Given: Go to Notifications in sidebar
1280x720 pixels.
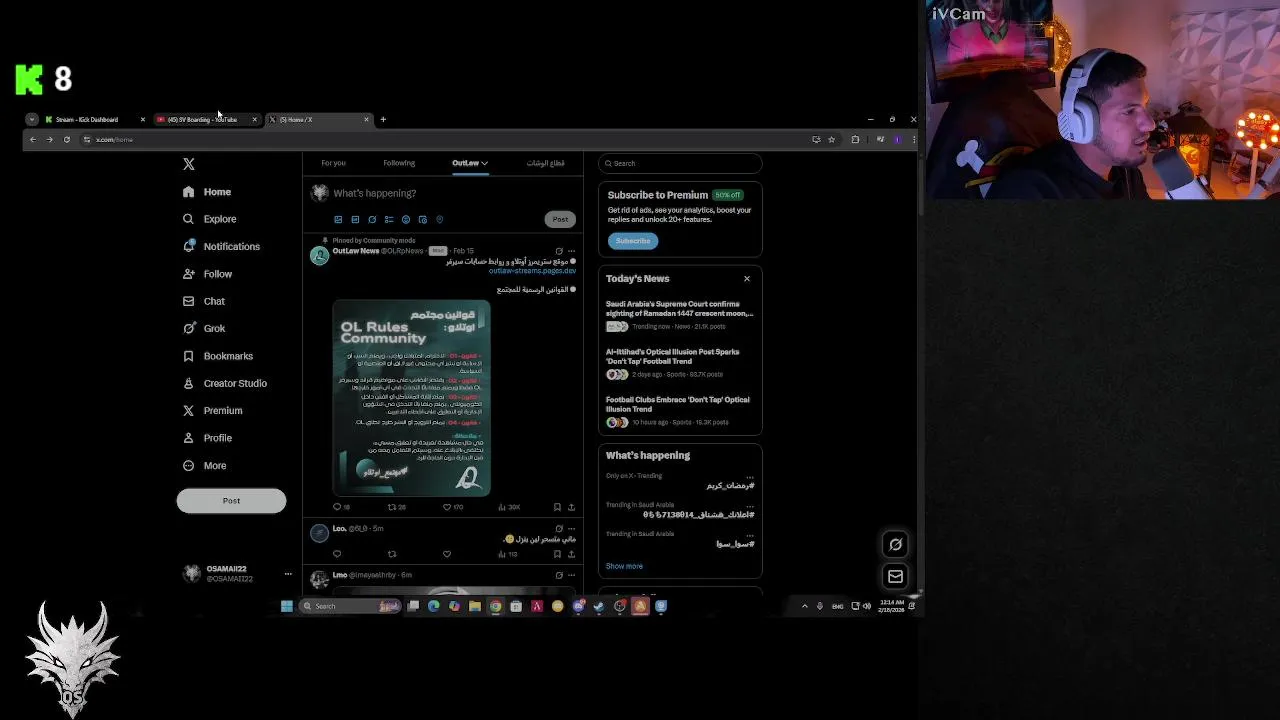Looking at the screenshot, I should point(221,246).
